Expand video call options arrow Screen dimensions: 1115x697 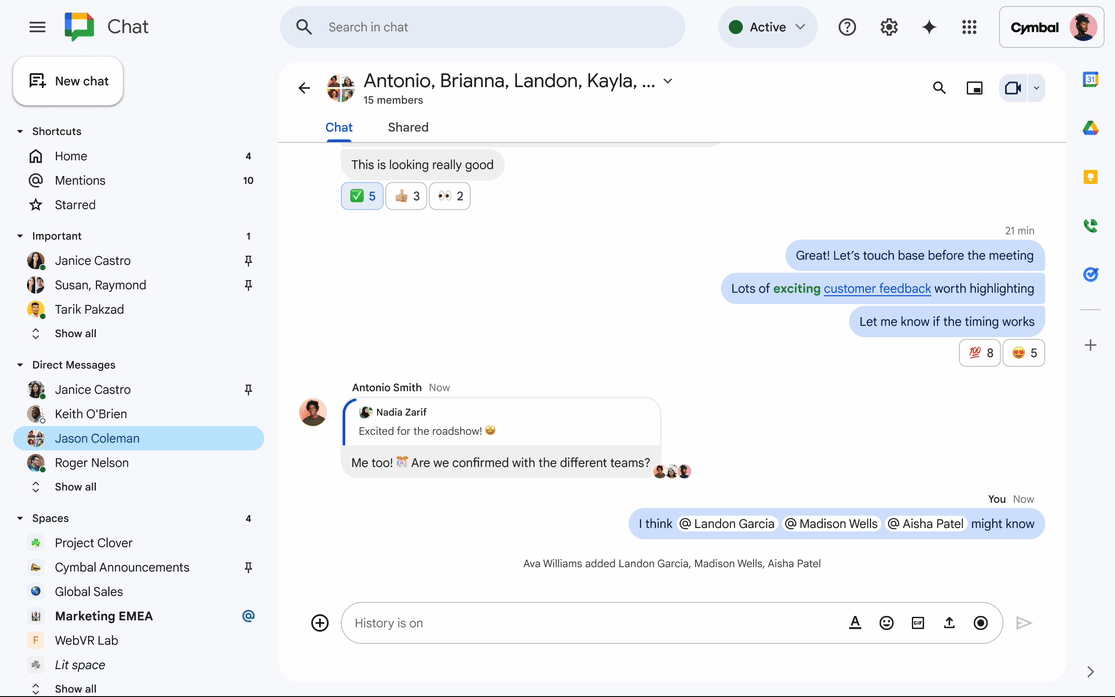click(x=1036, y=88)
